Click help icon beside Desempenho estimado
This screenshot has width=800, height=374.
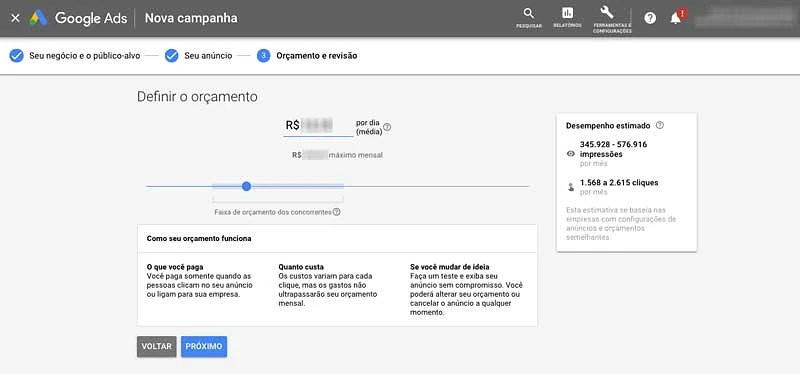click(660, 125)
